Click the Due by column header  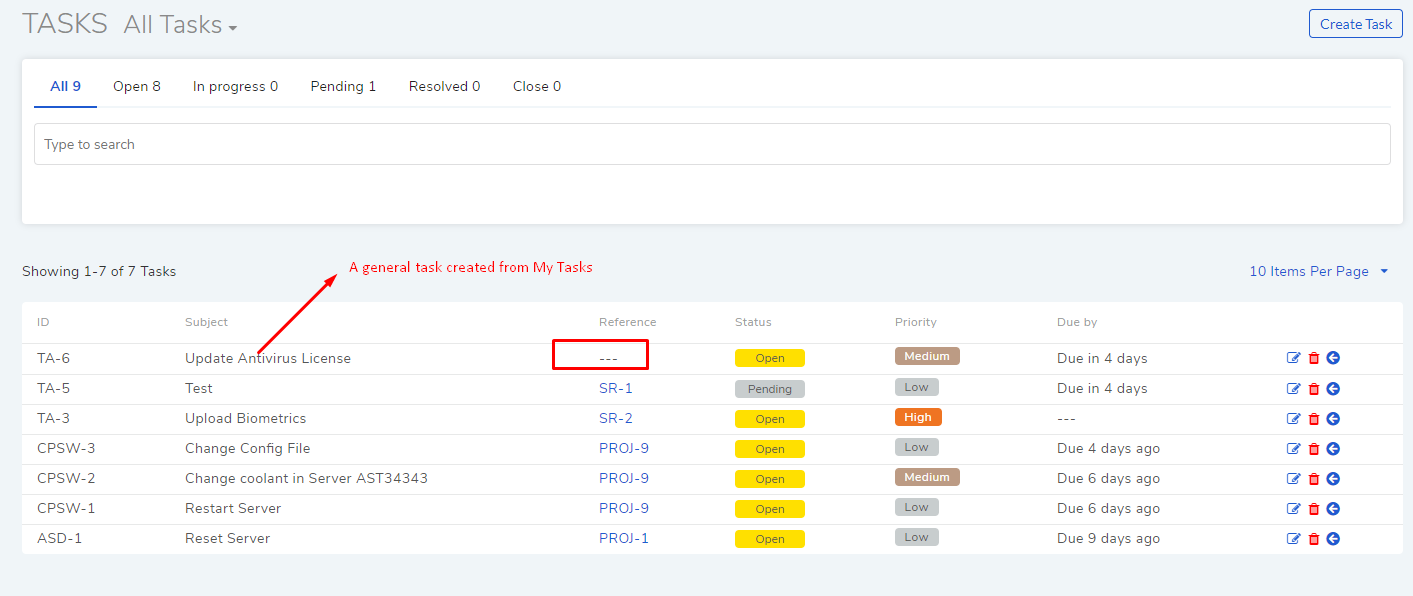[x=1077, y=322]
